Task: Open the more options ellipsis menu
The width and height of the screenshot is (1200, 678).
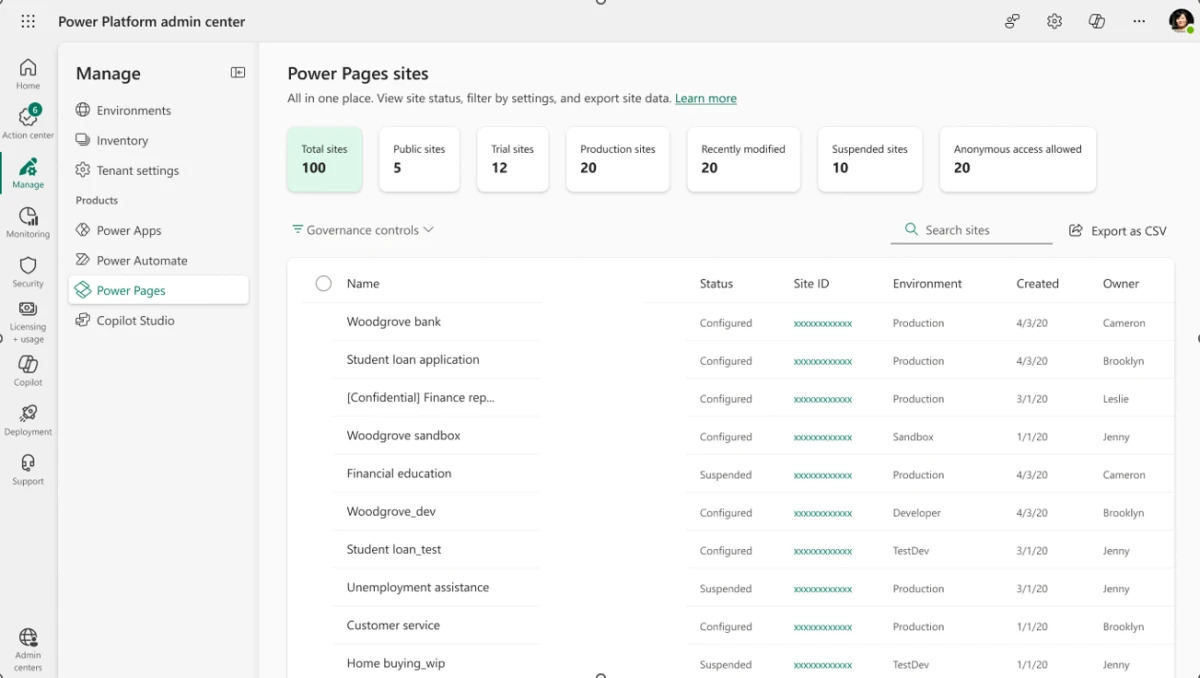Action: (x=1138, y=20)
